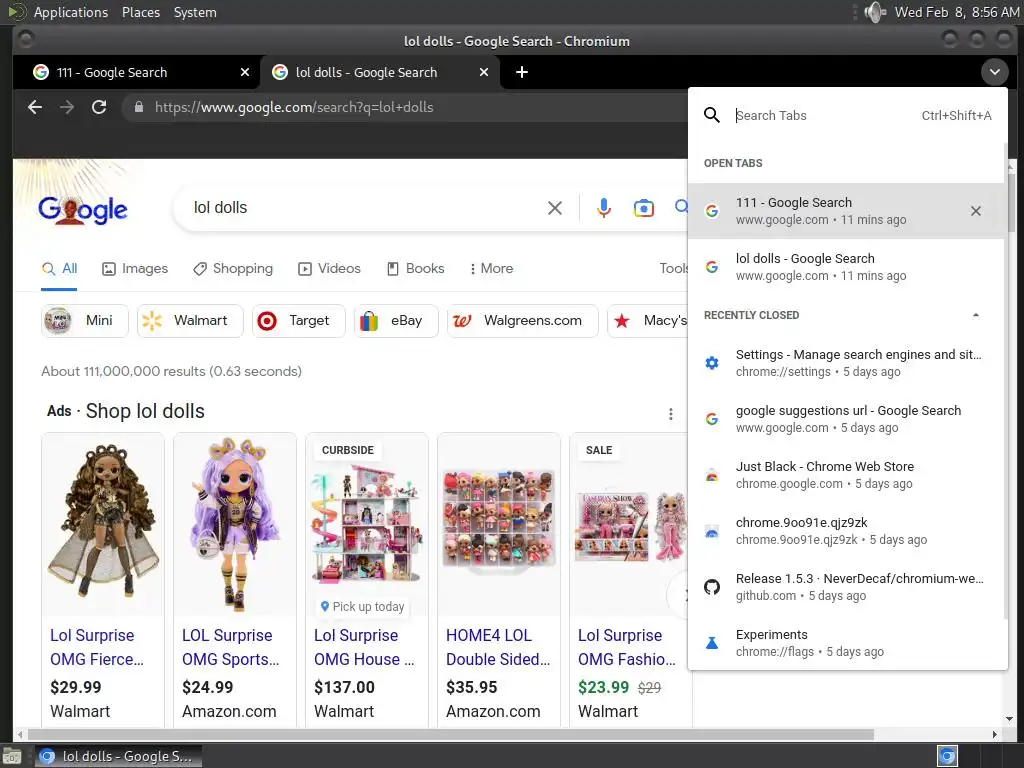Switch to the Books results tab
This screenshot has width=1024, height=768.
415,268
